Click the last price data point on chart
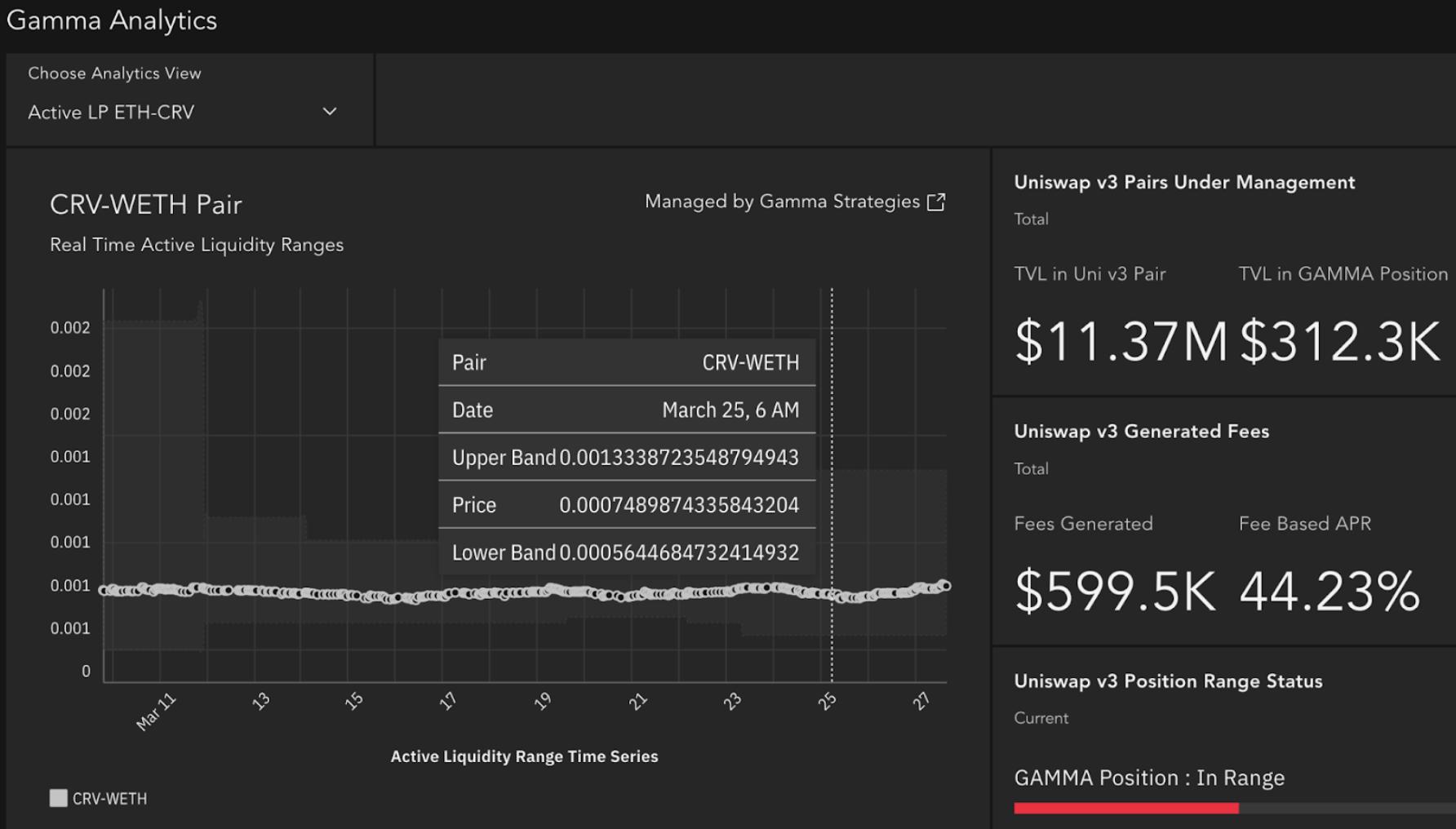 945,585
